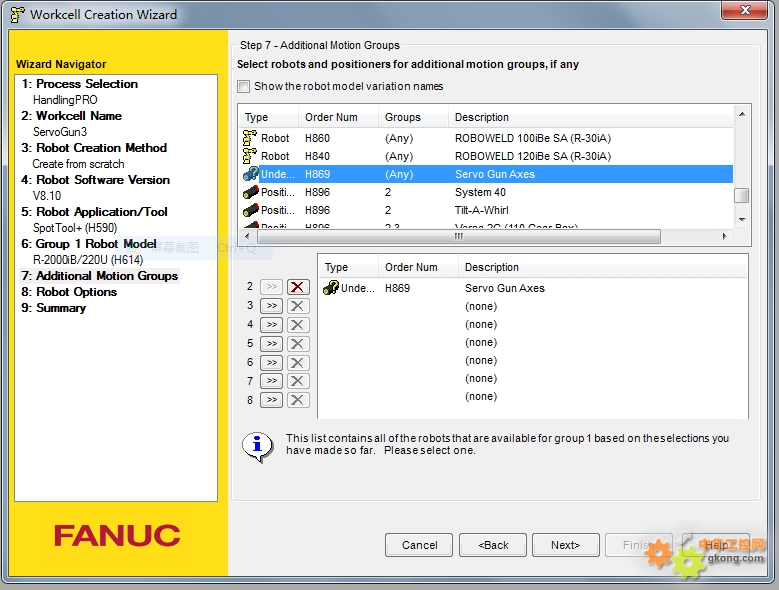
Task: Assign selection to group 5 with >> button
Action: [271, 344]
